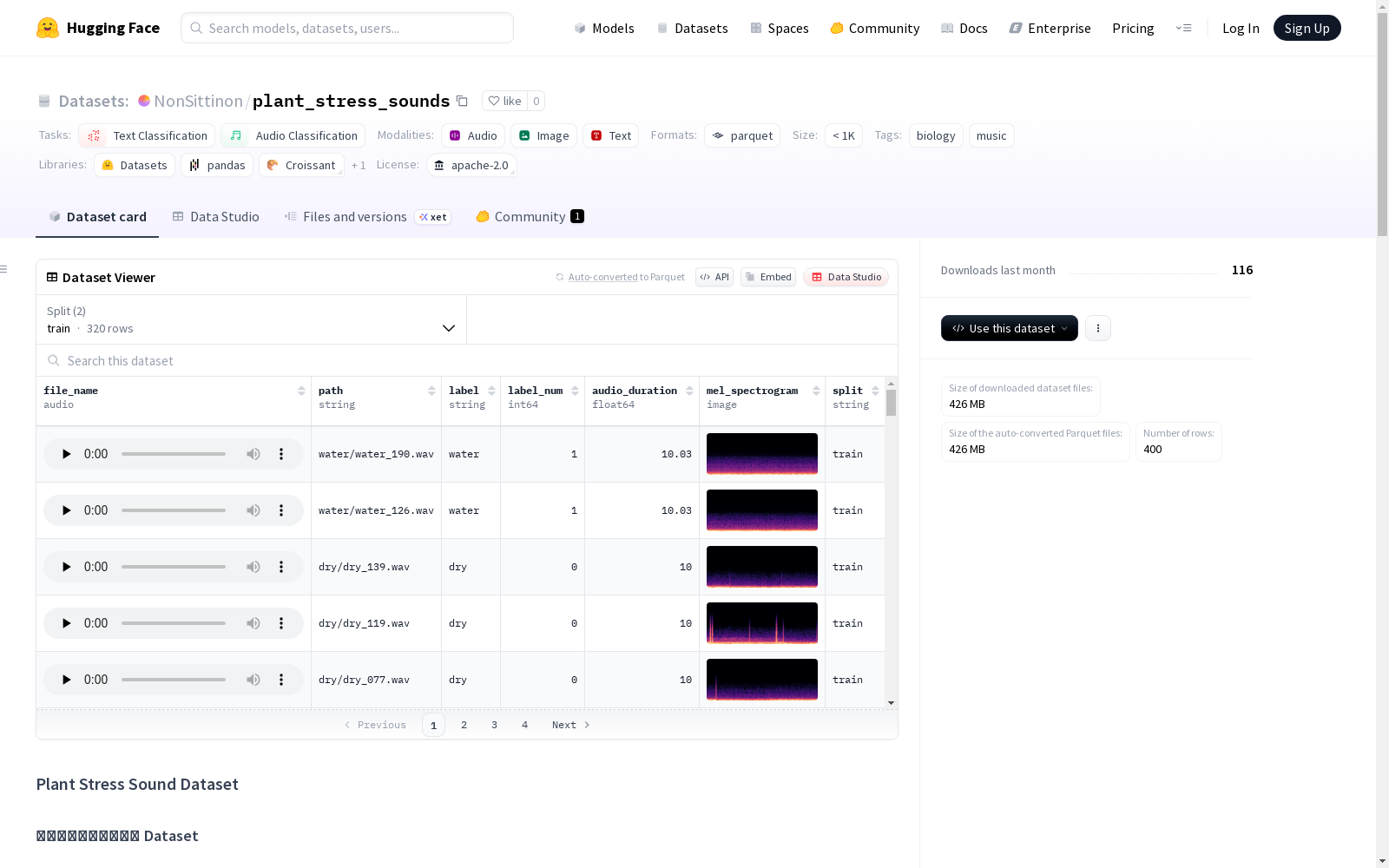Sort by the split column
This screenshot has width=1389, height=868.
pyautogui.click(x=875, y=391)
